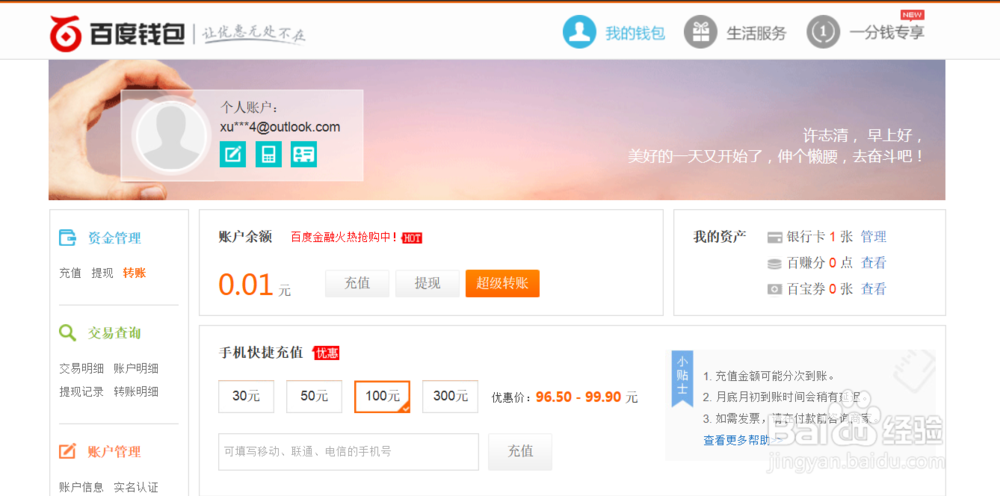Click the ID card verification icon
Screen dimensions: 1000x496
(x=304, y=154)
